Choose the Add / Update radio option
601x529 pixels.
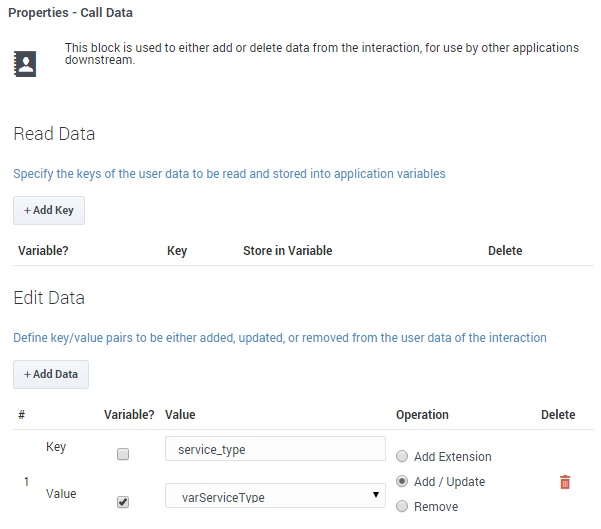tap(402, 481)
